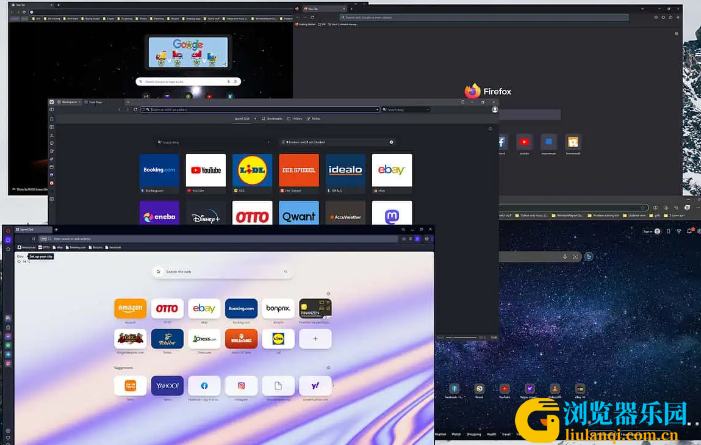This screenshot has width=701, height=445.
Task: Open the Lidl tile in Opera speed dial
Action: pos(278,339)
